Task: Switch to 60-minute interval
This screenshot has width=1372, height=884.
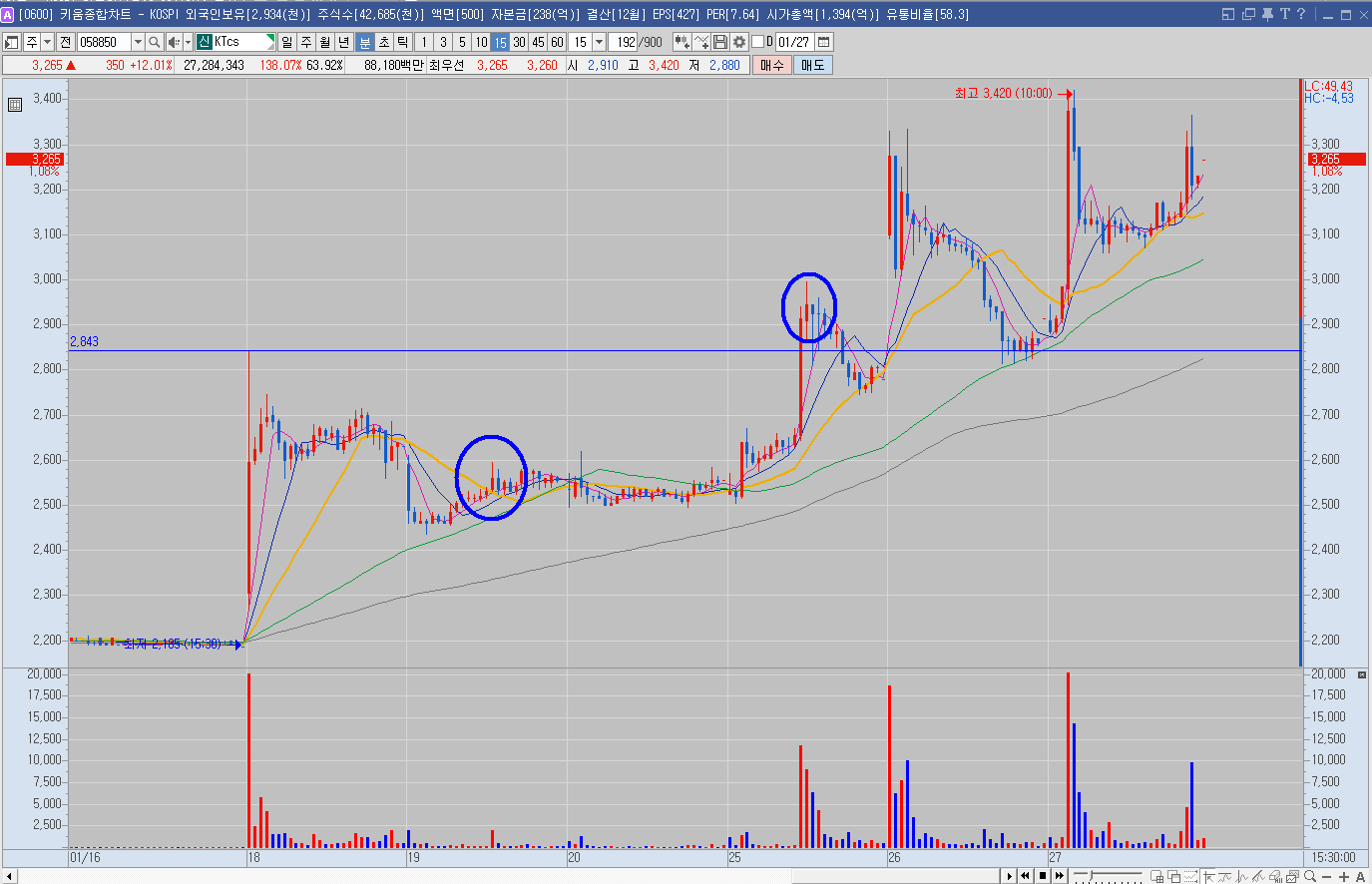Action: (557, 42)
